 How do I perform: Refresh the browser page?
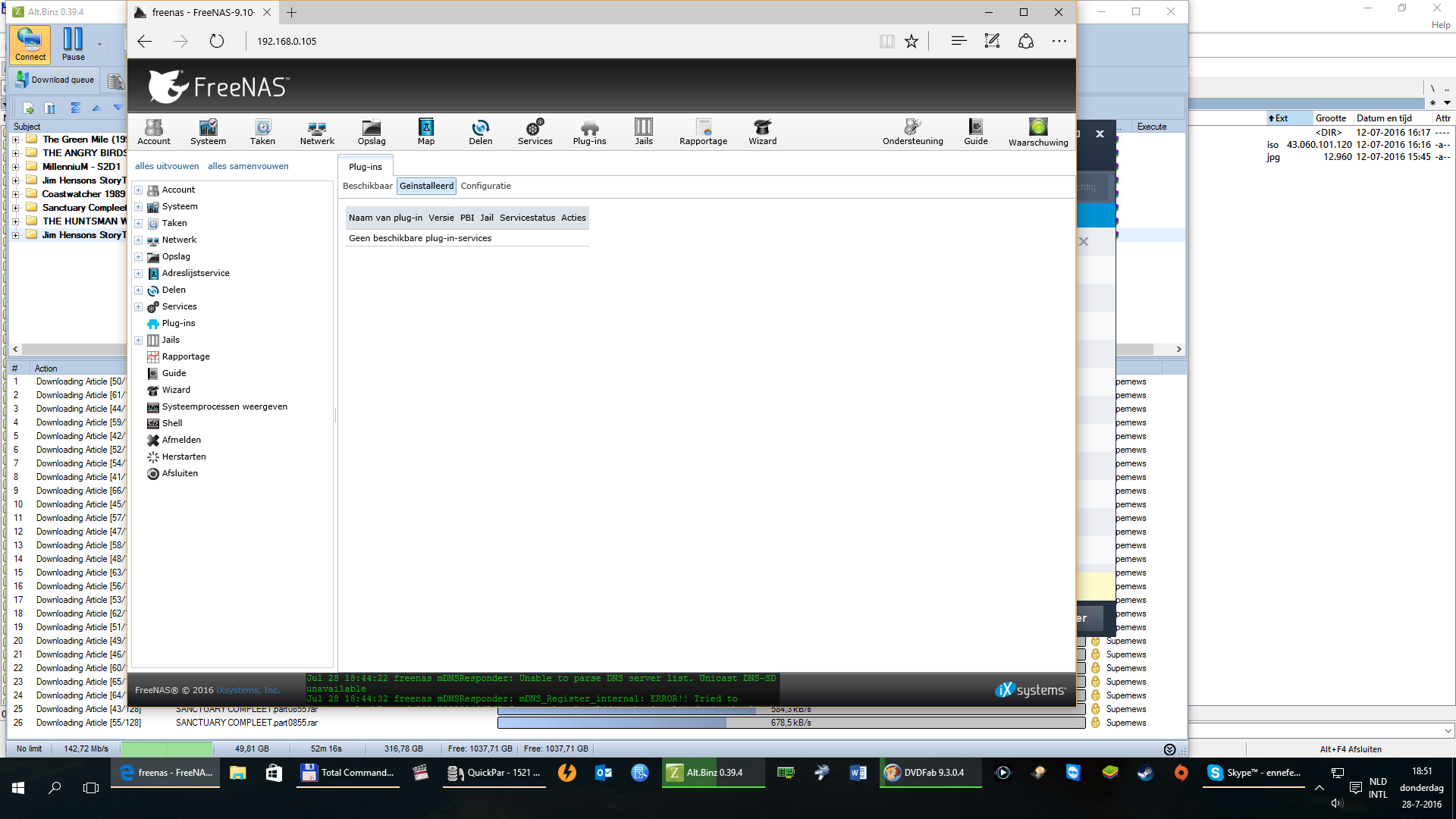[217, 41]
